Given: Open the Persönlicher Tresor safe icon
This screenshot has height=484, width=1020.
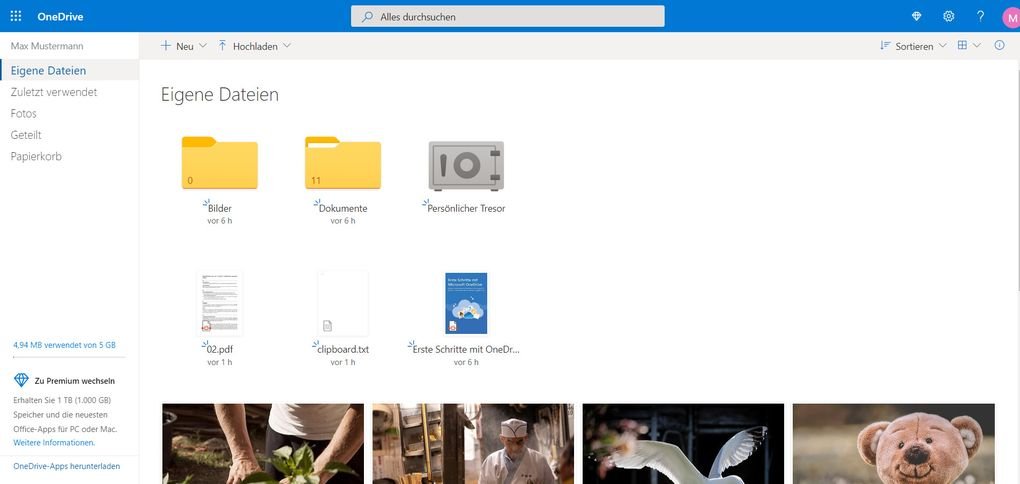Looking at the screenshot, I should tap(466, 166).
